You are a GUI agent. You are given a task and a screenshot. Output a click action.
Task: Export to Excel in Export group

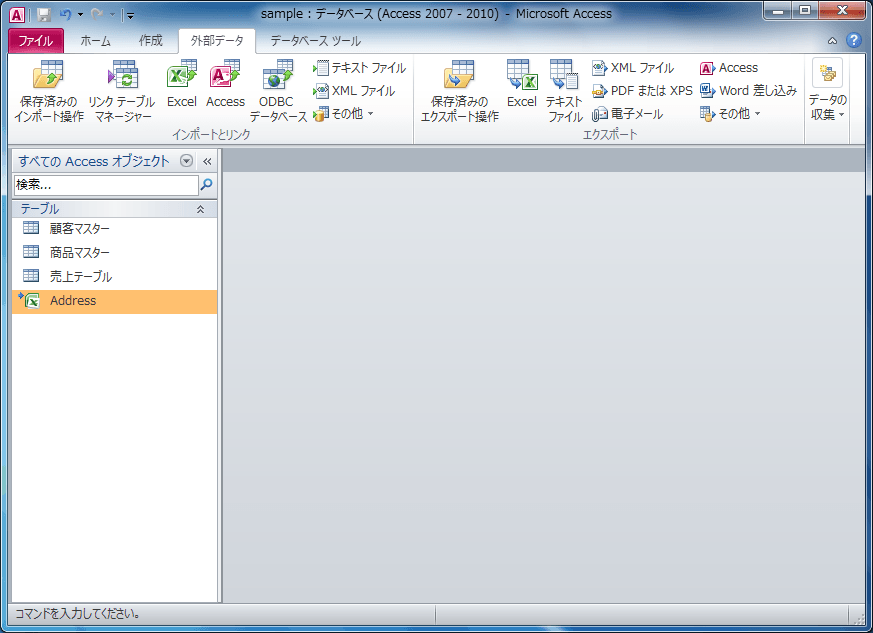click(x=522, y=84)
